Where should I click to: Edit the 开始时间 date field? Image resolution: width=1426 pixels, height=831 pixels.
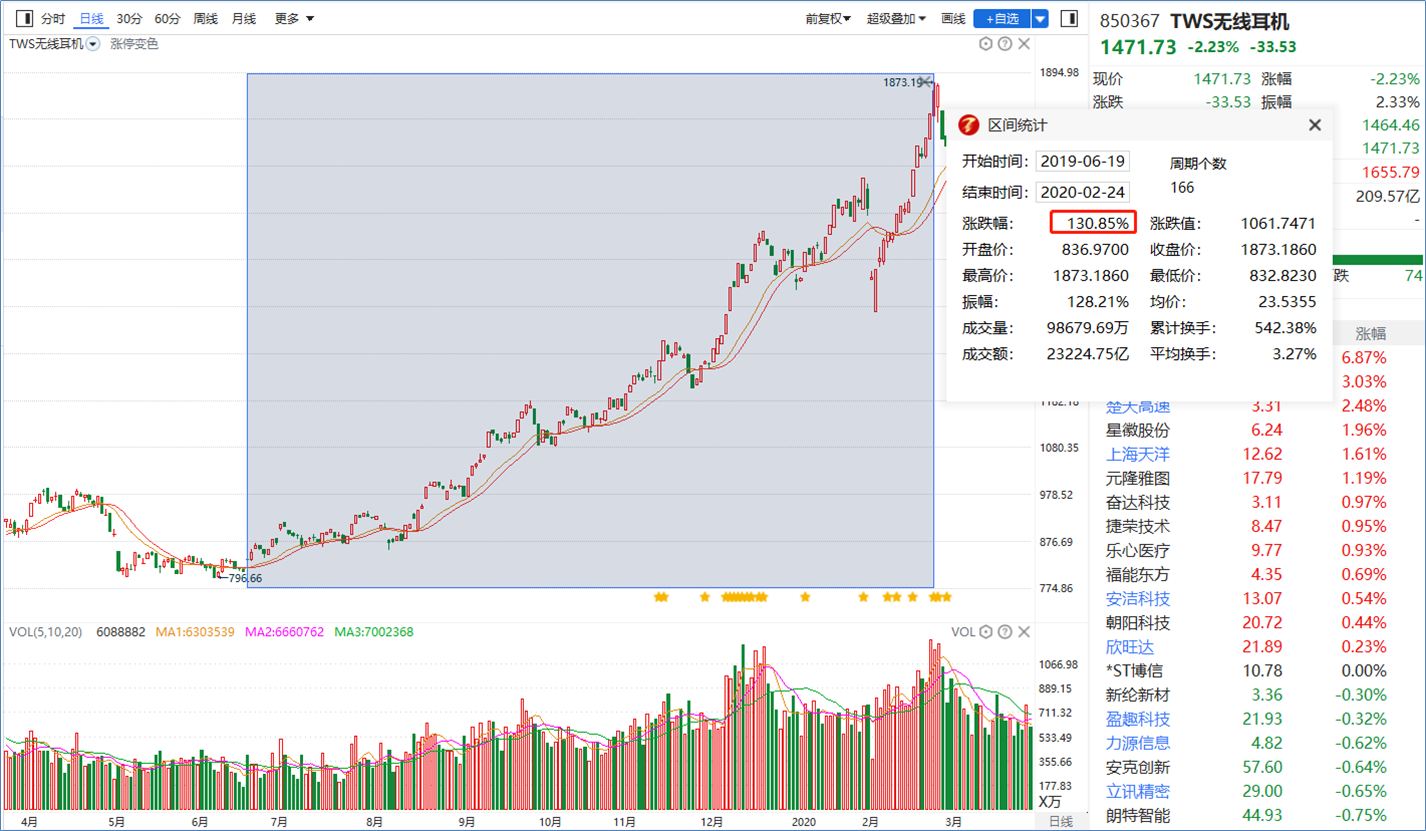click(1083, 161)
